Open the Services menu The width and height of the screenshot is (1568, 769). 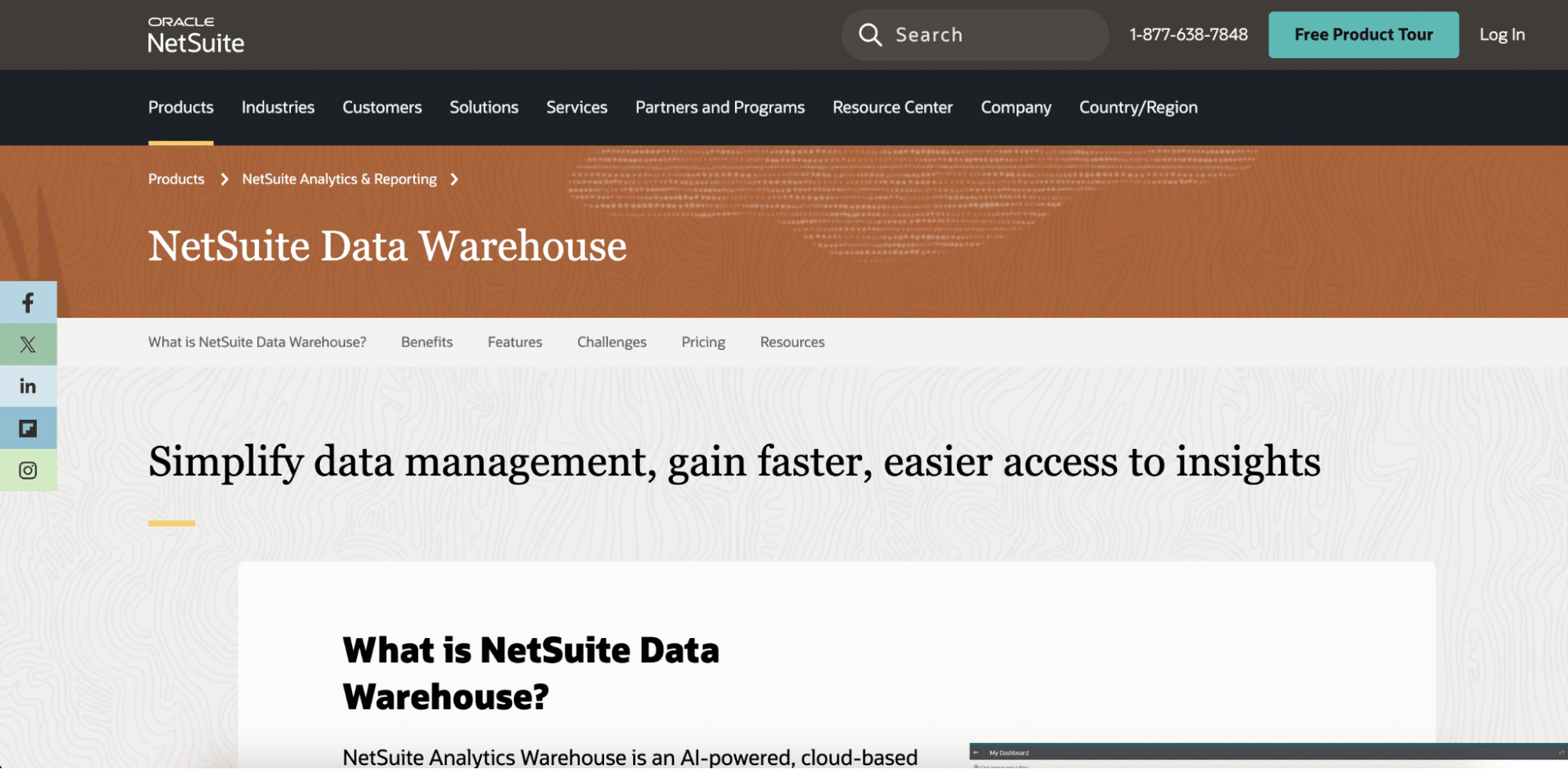(577, 108)
